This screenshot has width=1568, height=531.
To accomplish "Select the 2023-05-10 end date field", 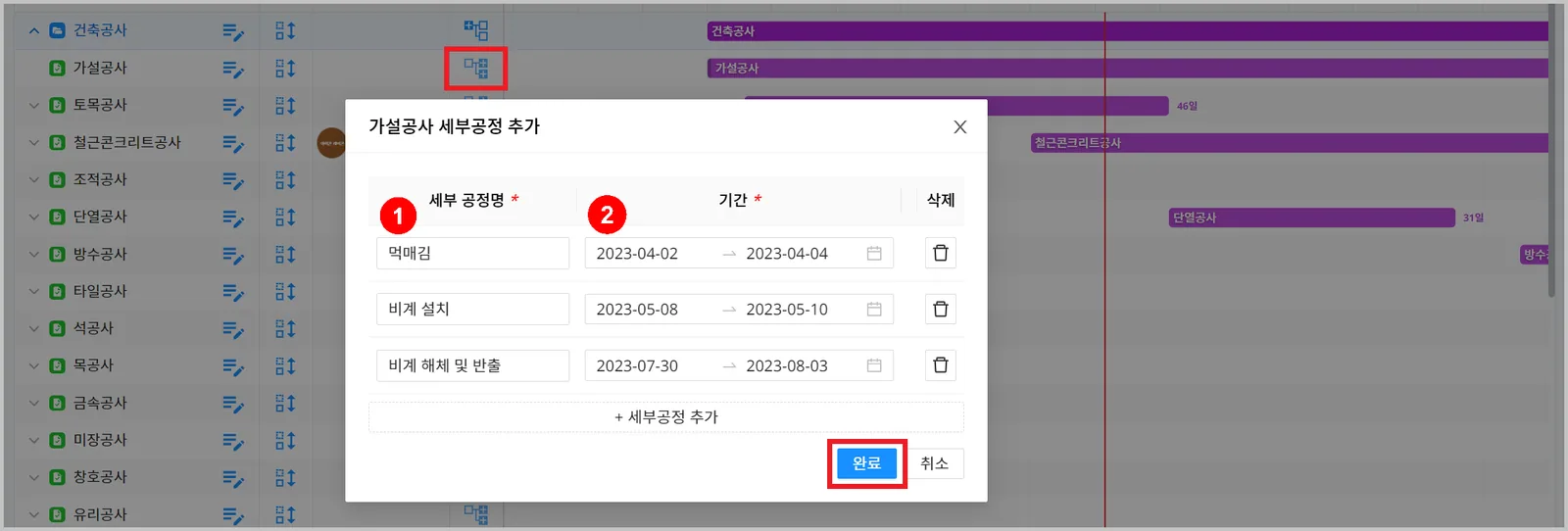I will click(787, 309).
